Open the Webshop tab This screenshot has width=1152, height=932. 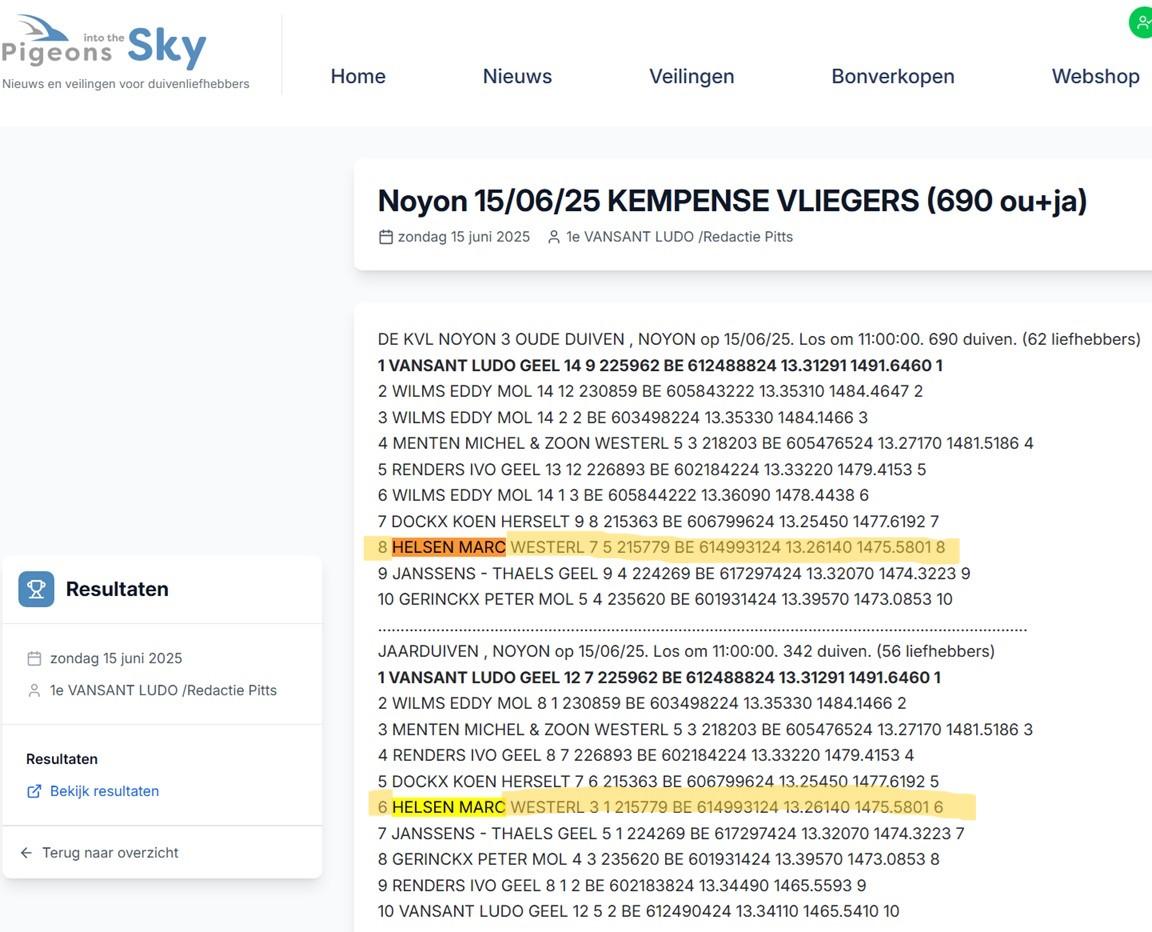tap(1095, 76)
